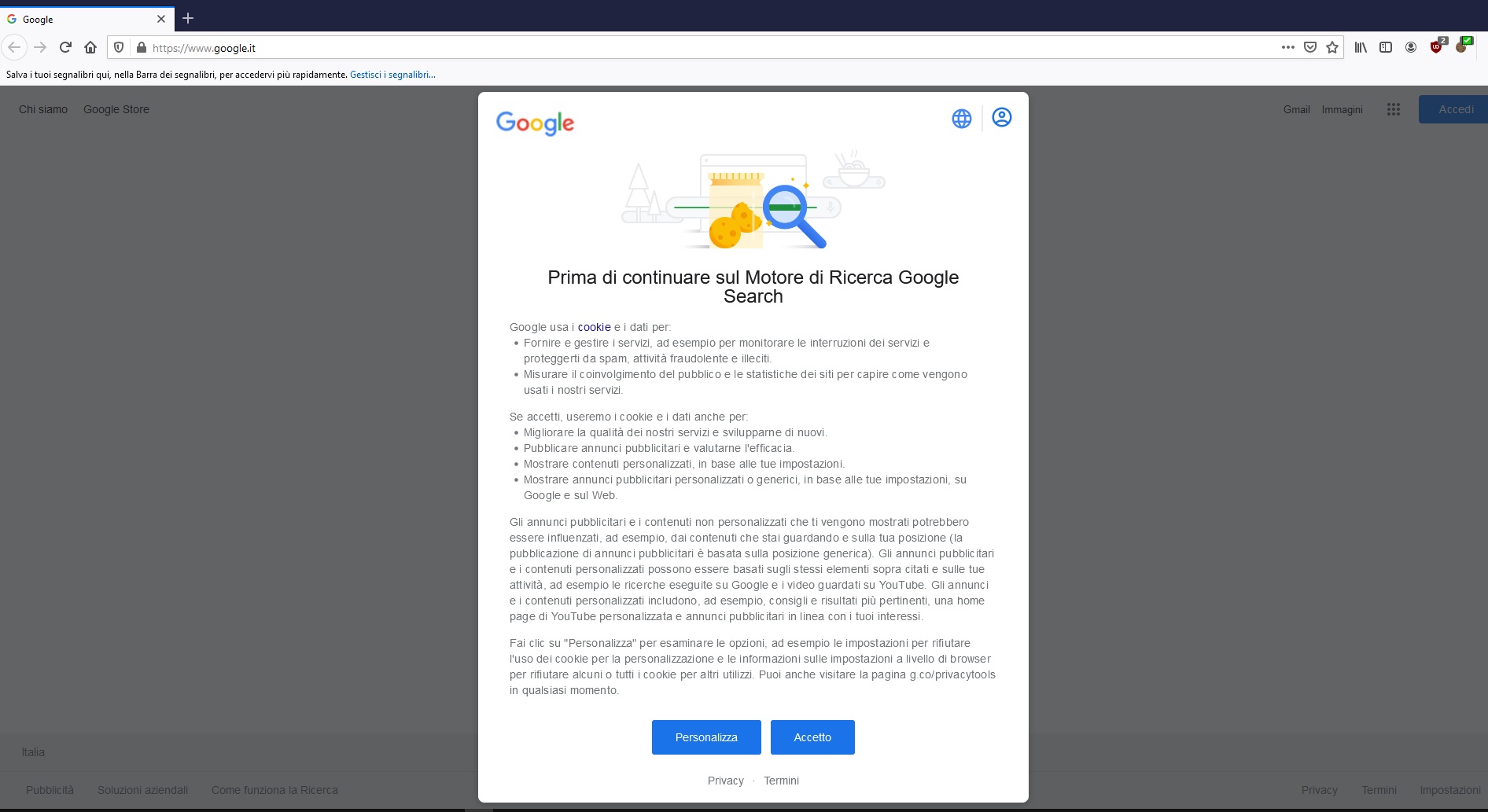Image resolution: width=1488 pixels, height=812 pixels.
Task: Click the cookie illustration image in dialog
Action: (x=753, y=200)
